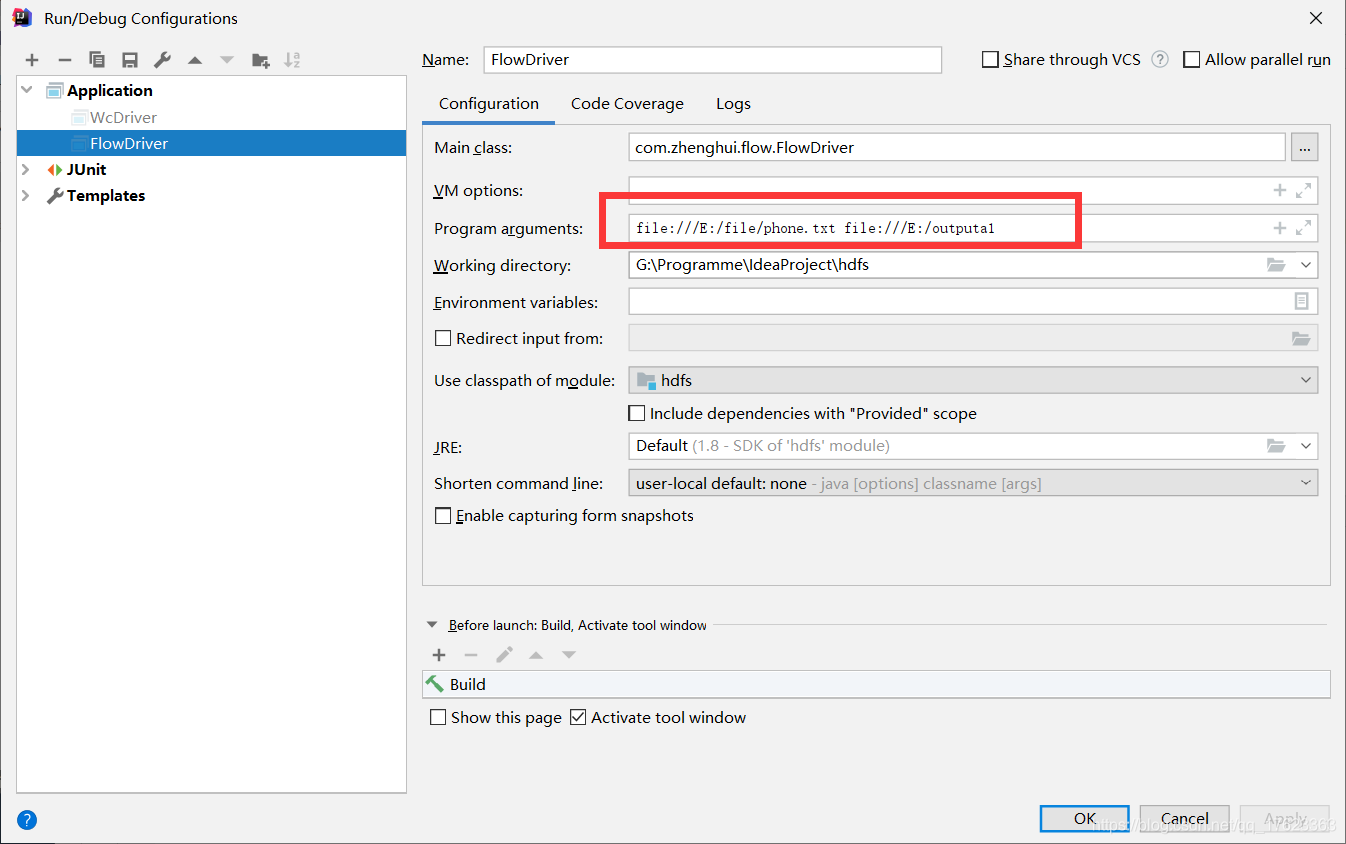1346x844 pixels.
Task: Enable capturing form snapshots checkbox
Action: click(443, 516)
